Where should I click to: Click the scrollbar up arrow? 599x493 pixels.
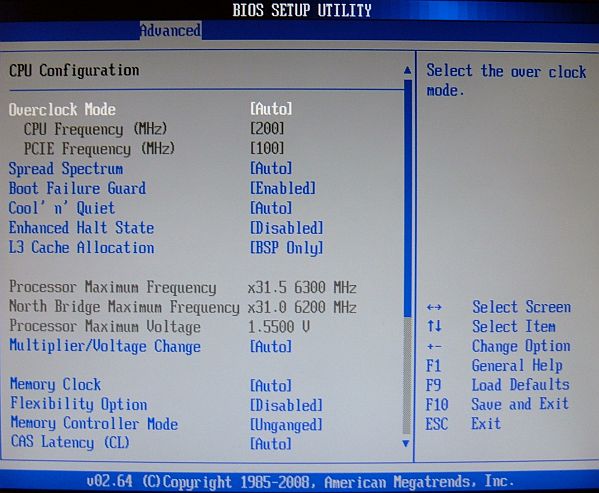(x=407, y=70)
